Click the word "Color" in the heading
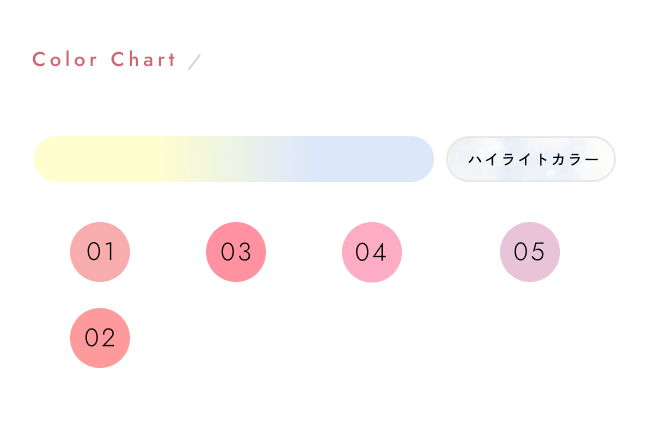650x448 pixels. click(x=66, y=60)
